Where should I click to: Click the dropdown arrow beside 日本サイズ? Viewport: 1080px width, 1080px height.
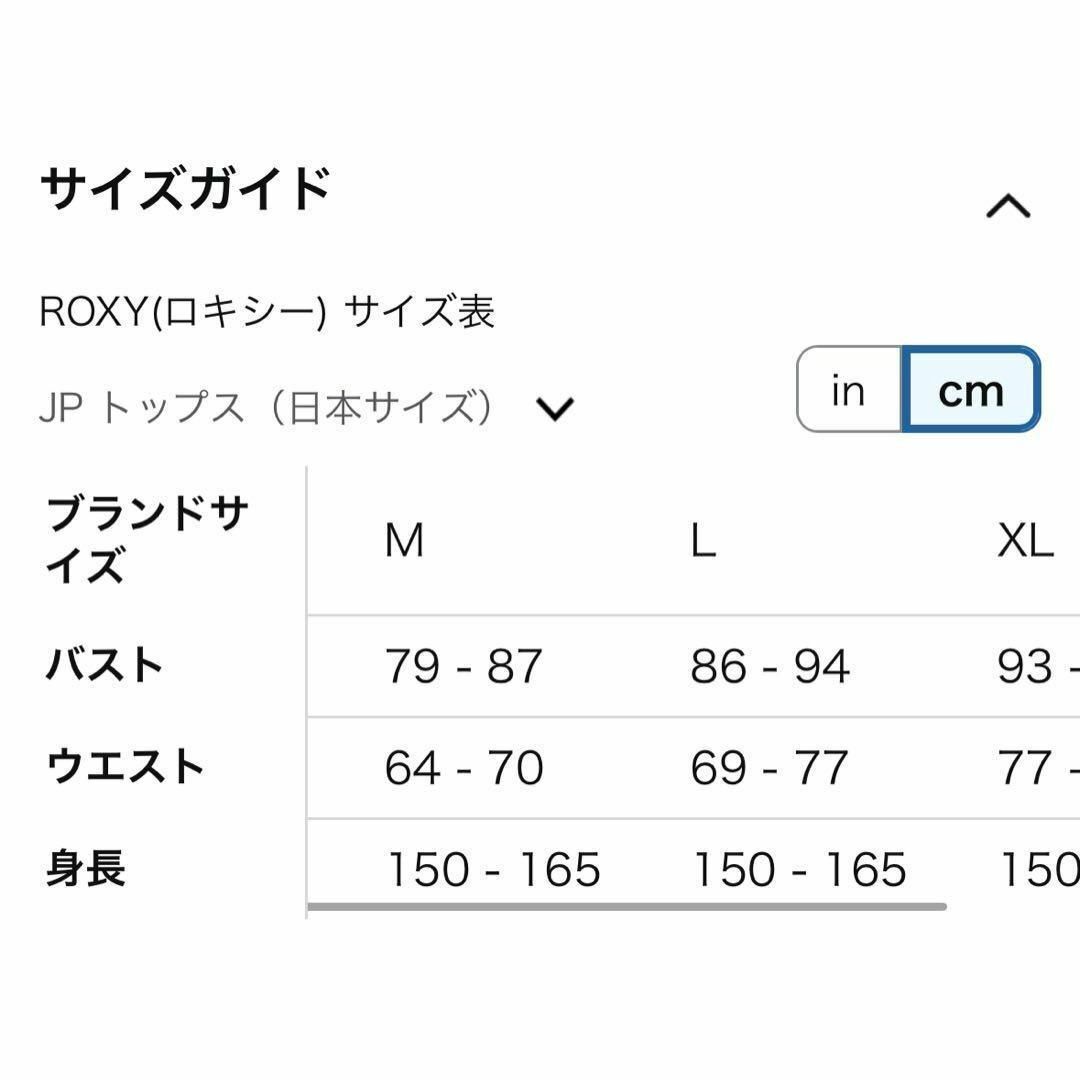point(554,409)
